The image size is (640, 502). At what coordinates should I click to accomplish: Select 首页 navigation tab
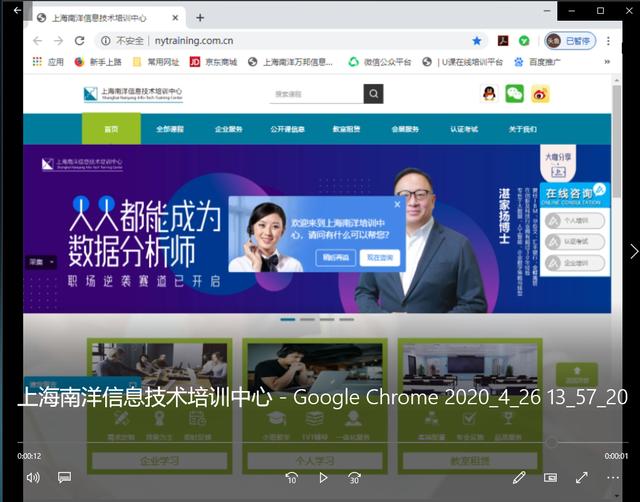(x=111, y=129)
